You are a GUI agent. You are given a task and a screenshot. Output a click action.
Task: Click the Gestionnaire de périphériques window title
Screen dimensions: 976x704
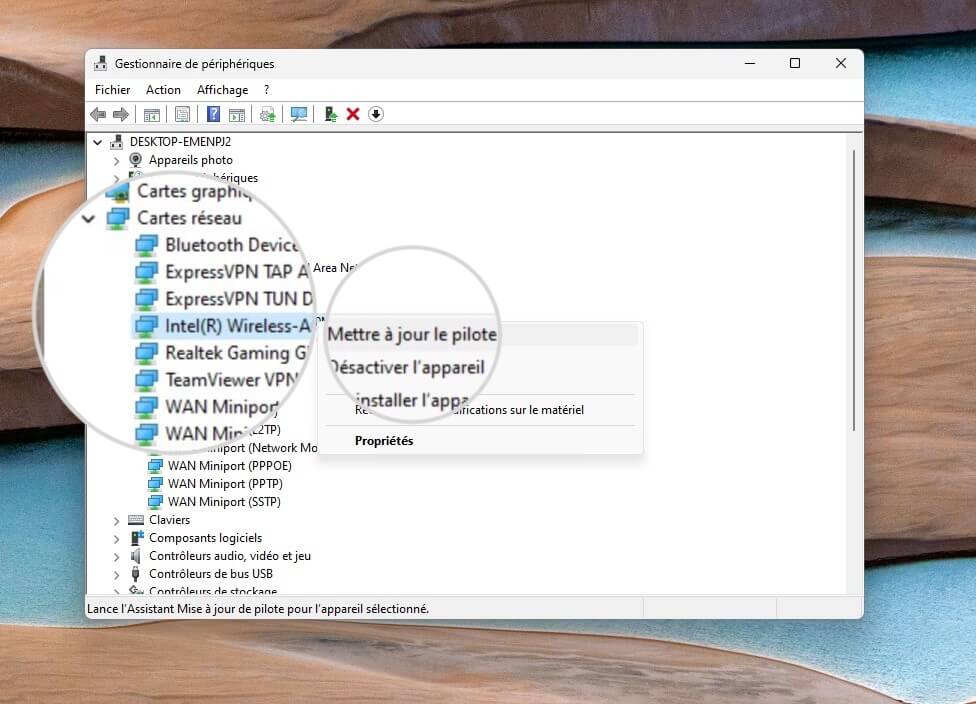pyautogui.click(x=194, y=63)
